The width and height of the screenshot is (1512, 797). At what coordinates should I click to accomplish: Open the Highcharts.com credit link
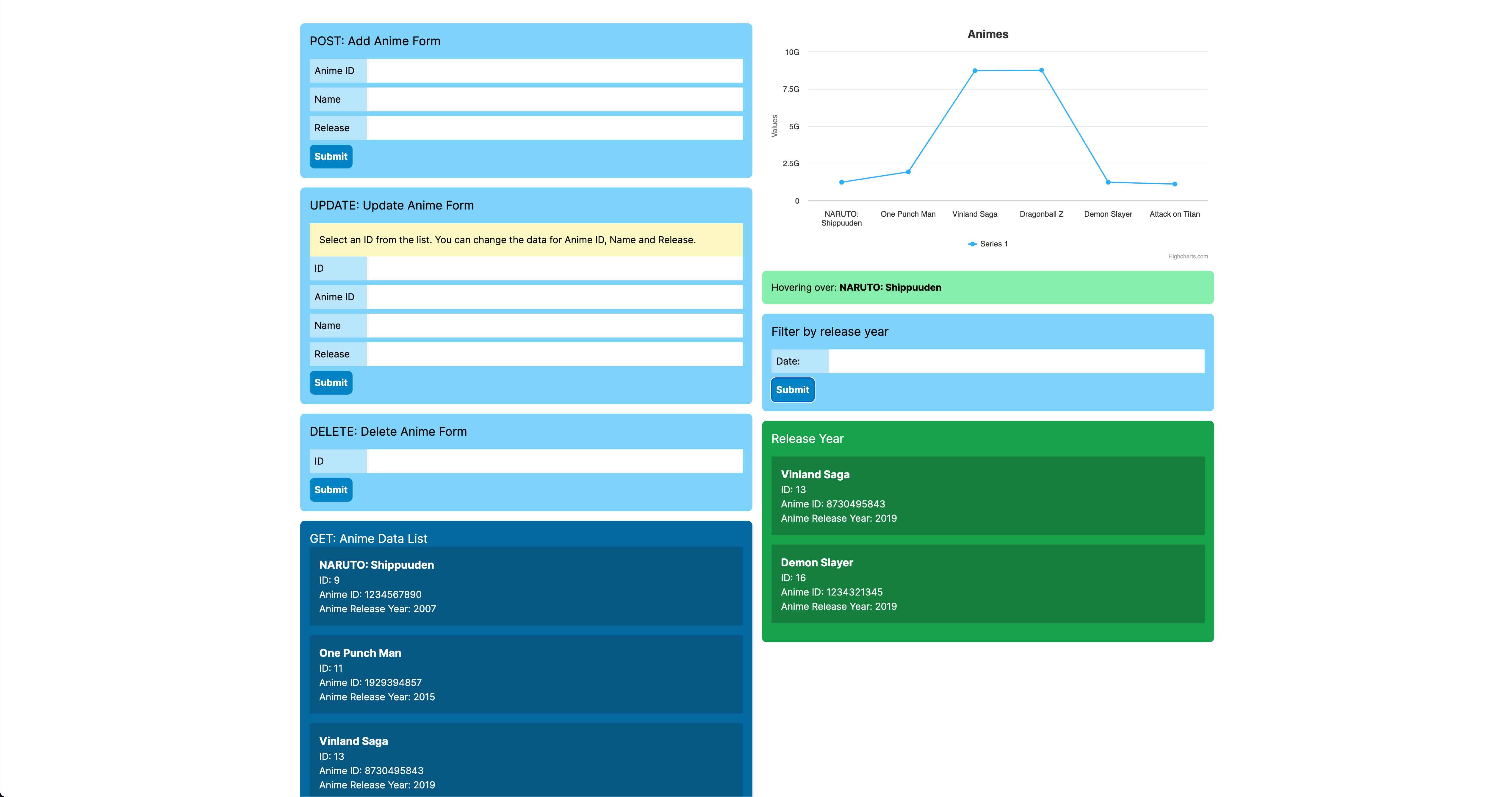pyautogui.click(x=1187, y=257)
